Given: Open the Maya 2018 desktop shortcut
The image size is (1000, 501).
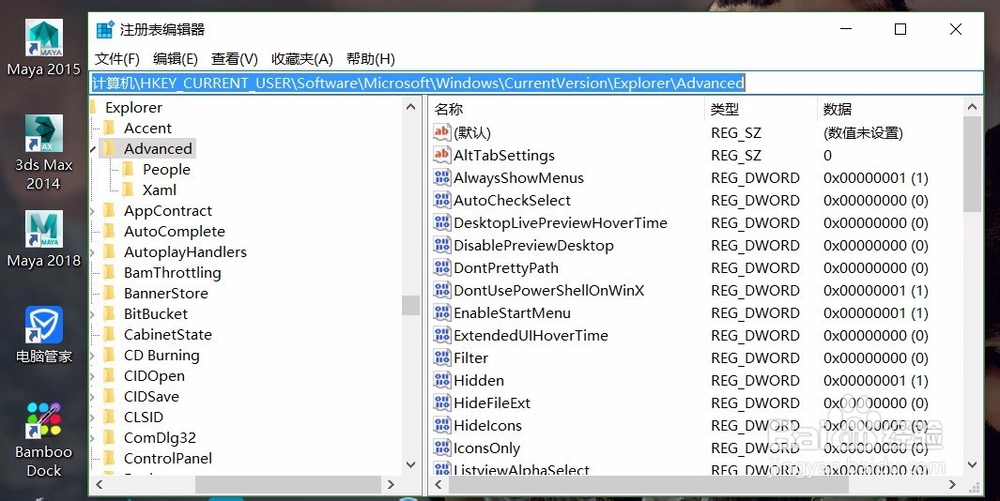Looking at the screenshot, I should click(44, 239).
